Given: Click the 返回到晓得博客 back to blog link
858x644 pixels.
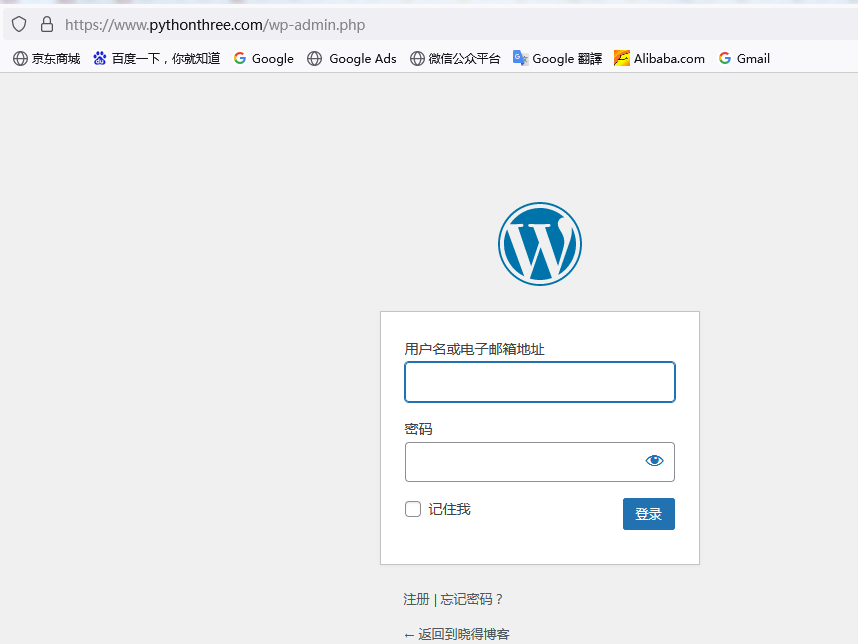Looking at the screenshot, I should [x=456, y=634].
